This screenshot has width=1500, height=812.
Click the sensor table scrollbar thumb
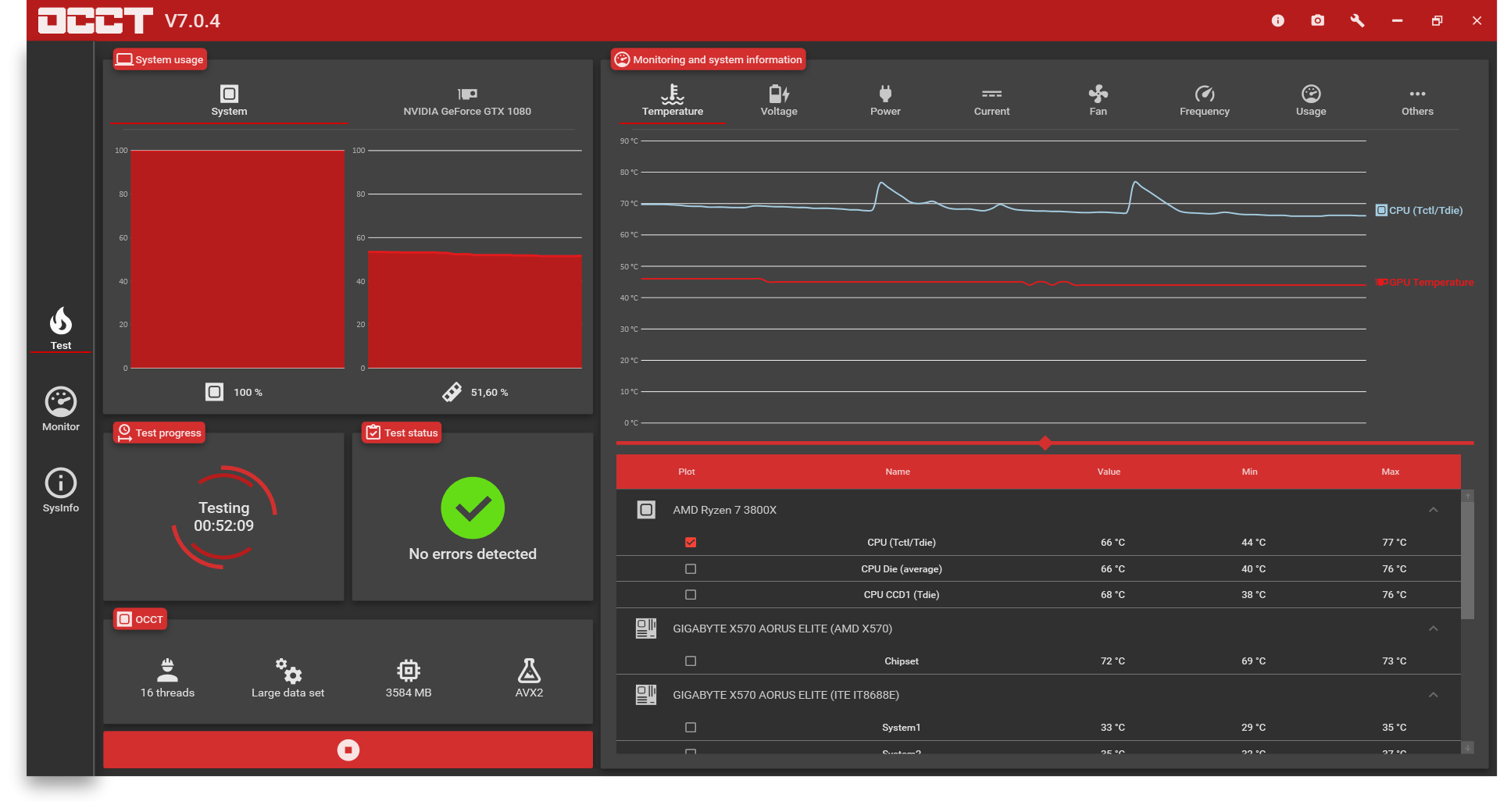click(1468, 561)
